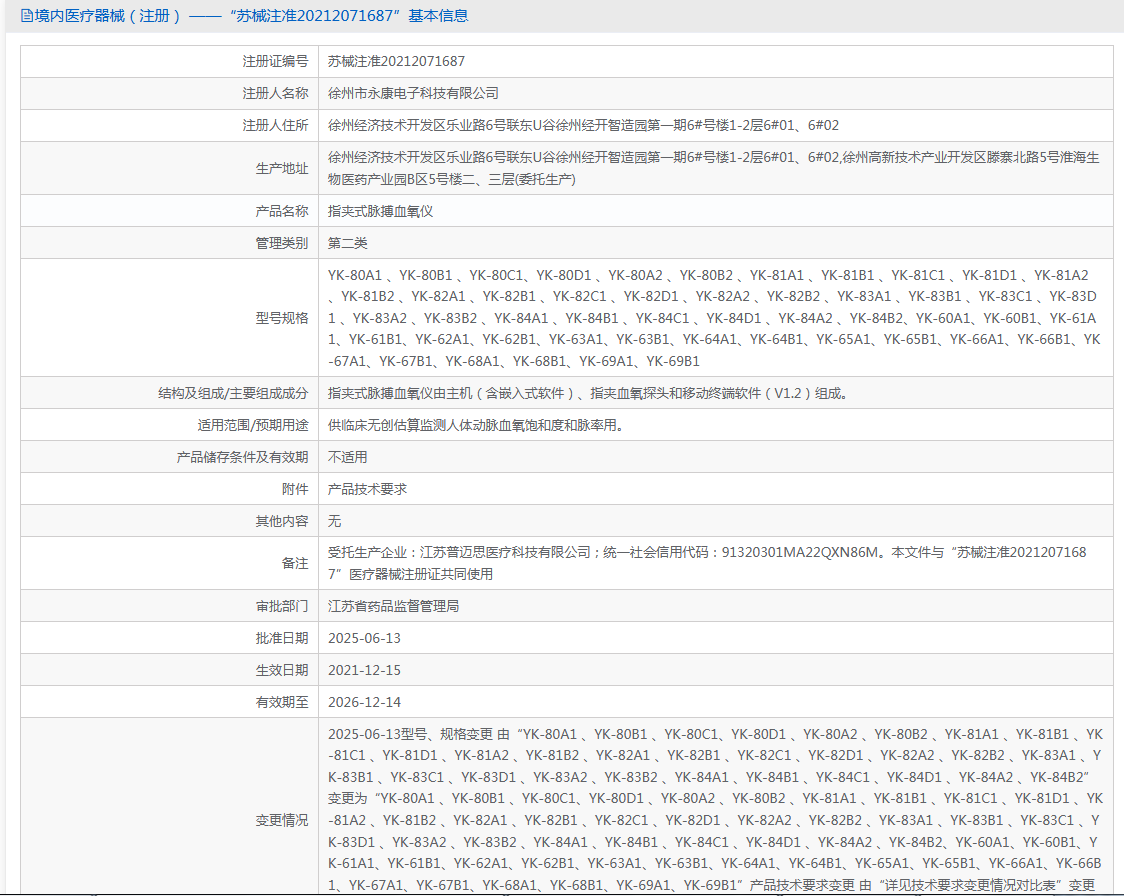Click the 附件 label

click(295, 489)
